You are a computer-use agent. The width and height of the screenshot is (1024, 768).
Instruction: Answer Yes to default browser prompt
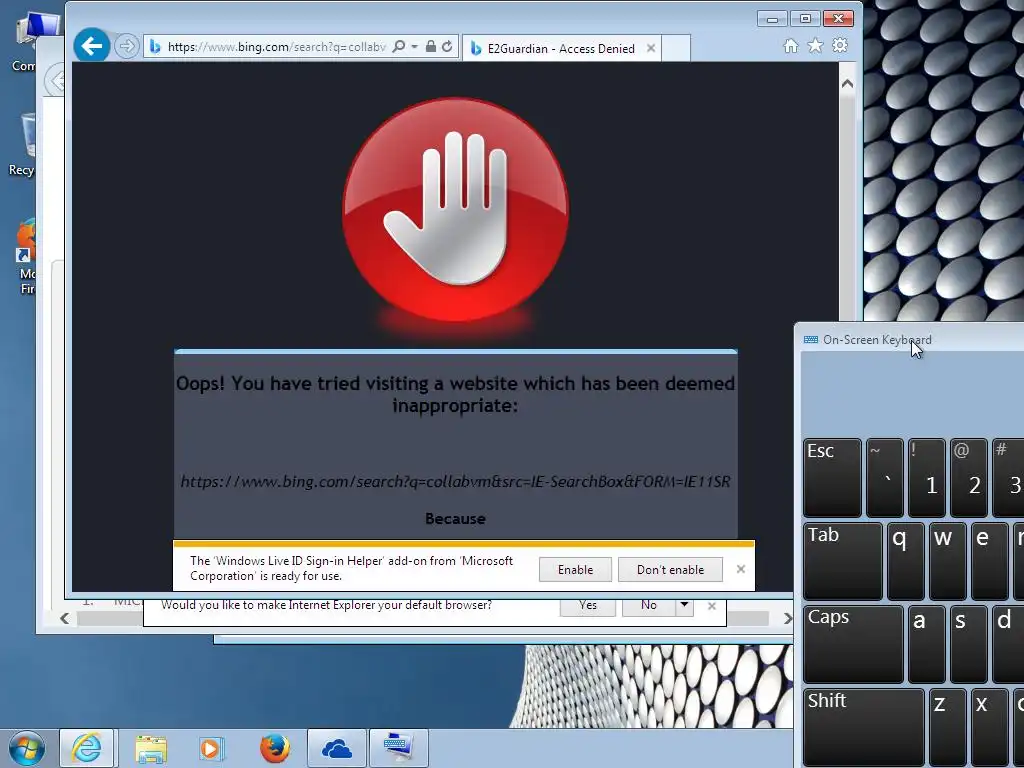(588, 606)
